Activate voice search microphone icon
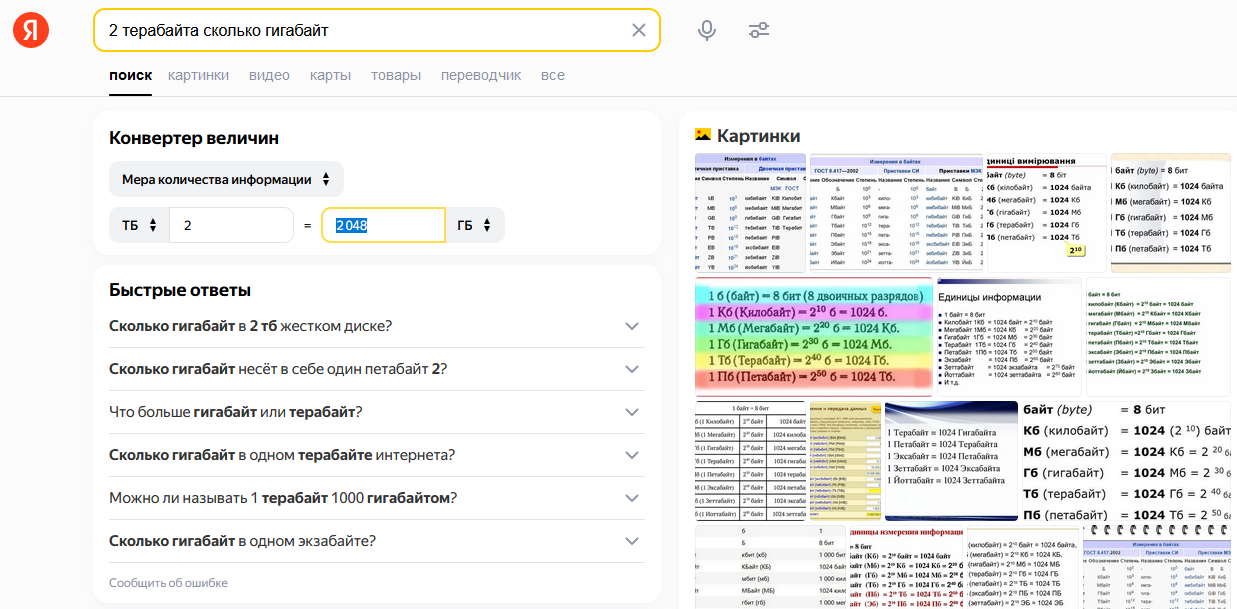Screen dimensions: 1237x609 click(x=707, y=30)
